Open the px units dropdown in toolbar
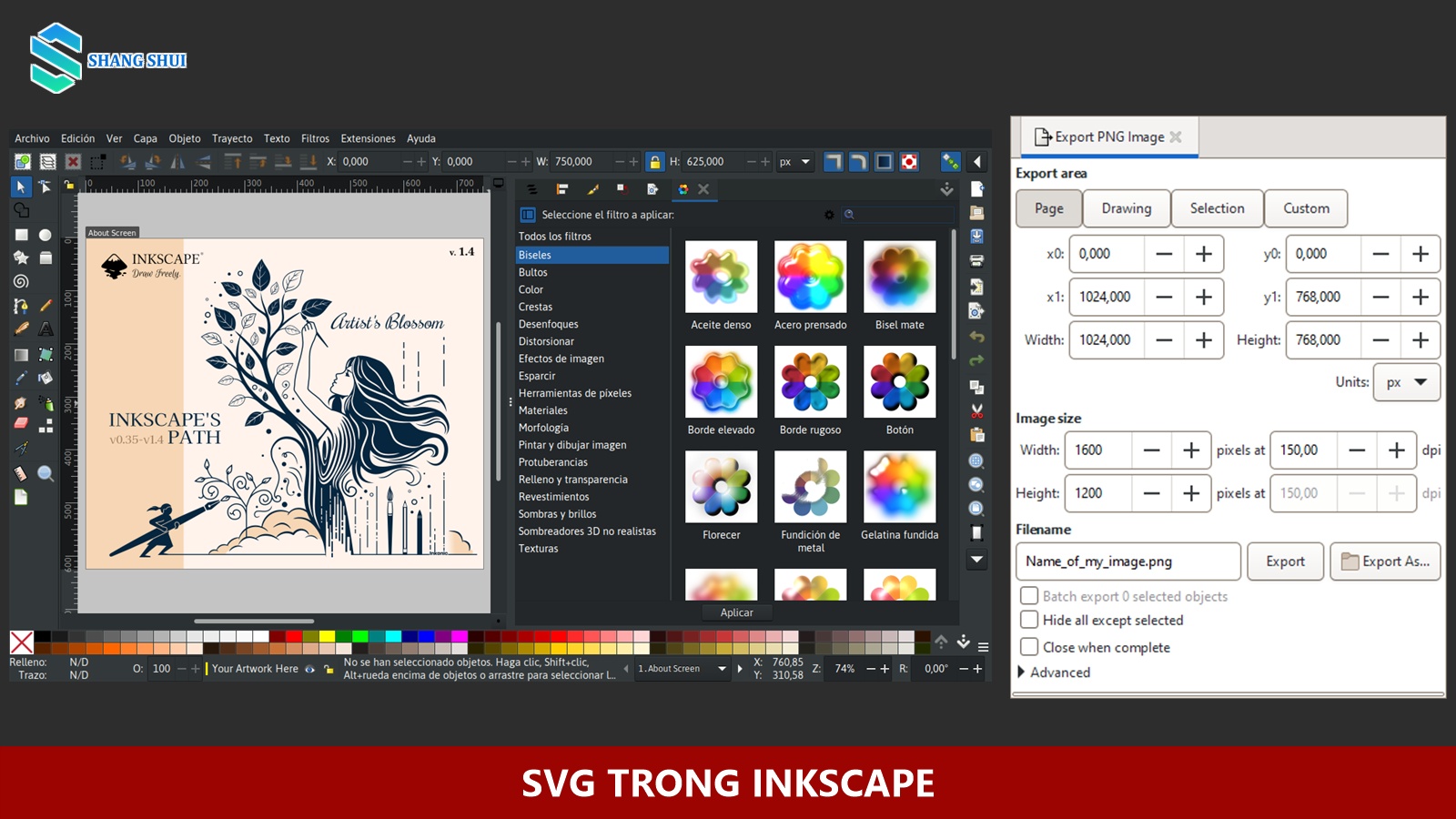 click(794, 162)
